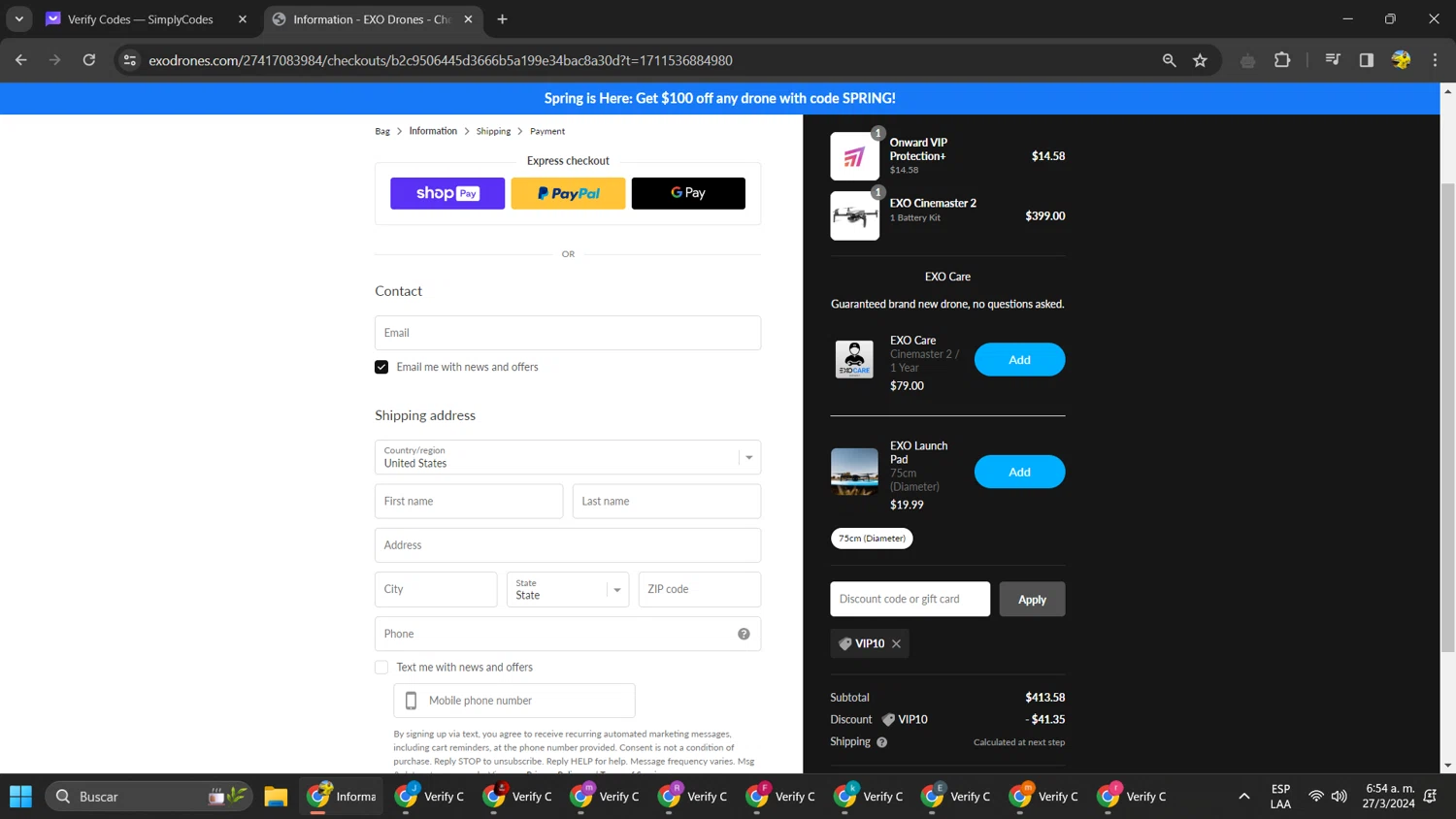Show hidden system tray icons

coord(1243,797)
